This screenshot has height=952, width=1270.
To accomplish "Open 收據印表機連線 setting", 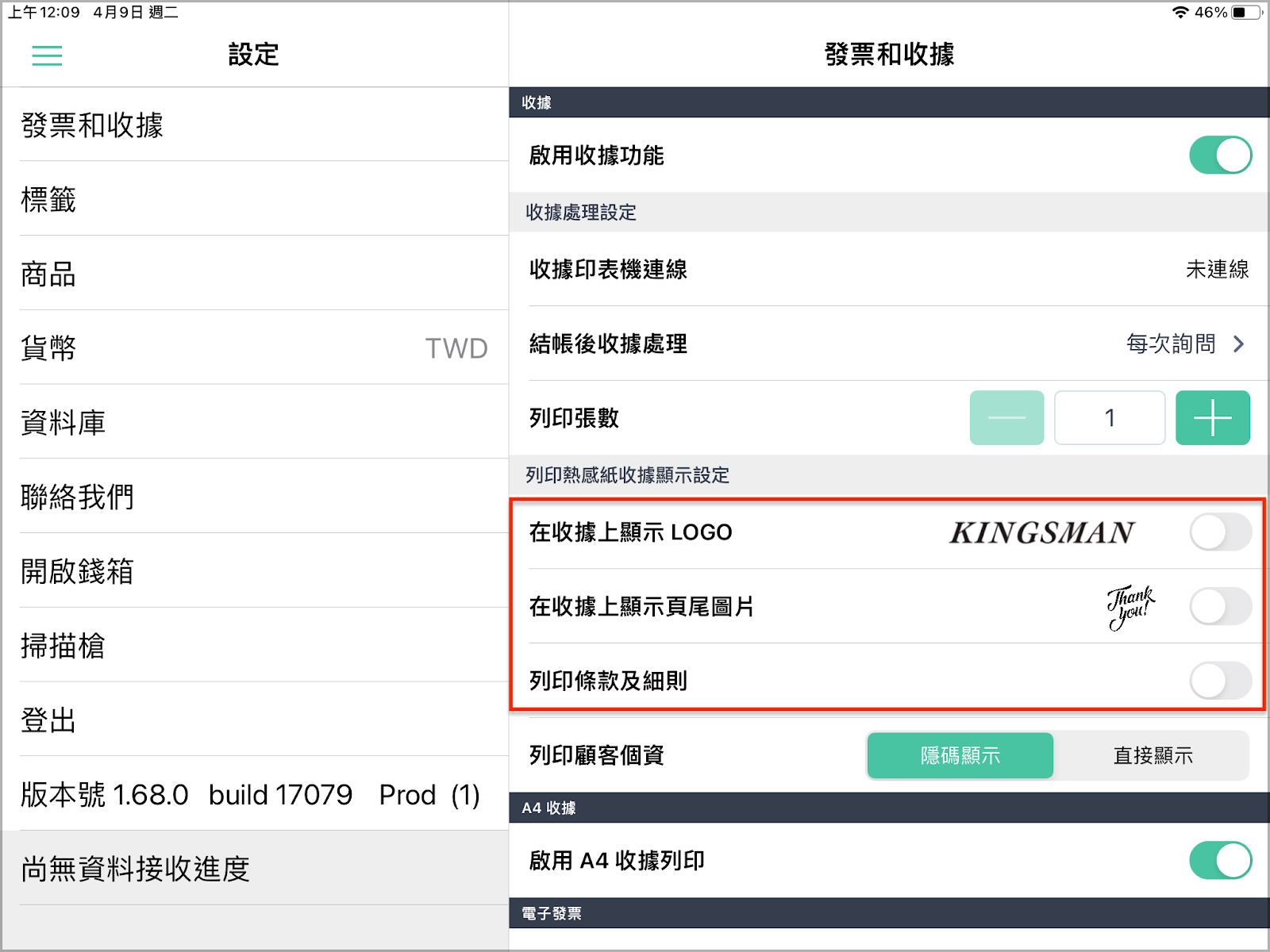I will pyautogui.click(x=889, y=269).
